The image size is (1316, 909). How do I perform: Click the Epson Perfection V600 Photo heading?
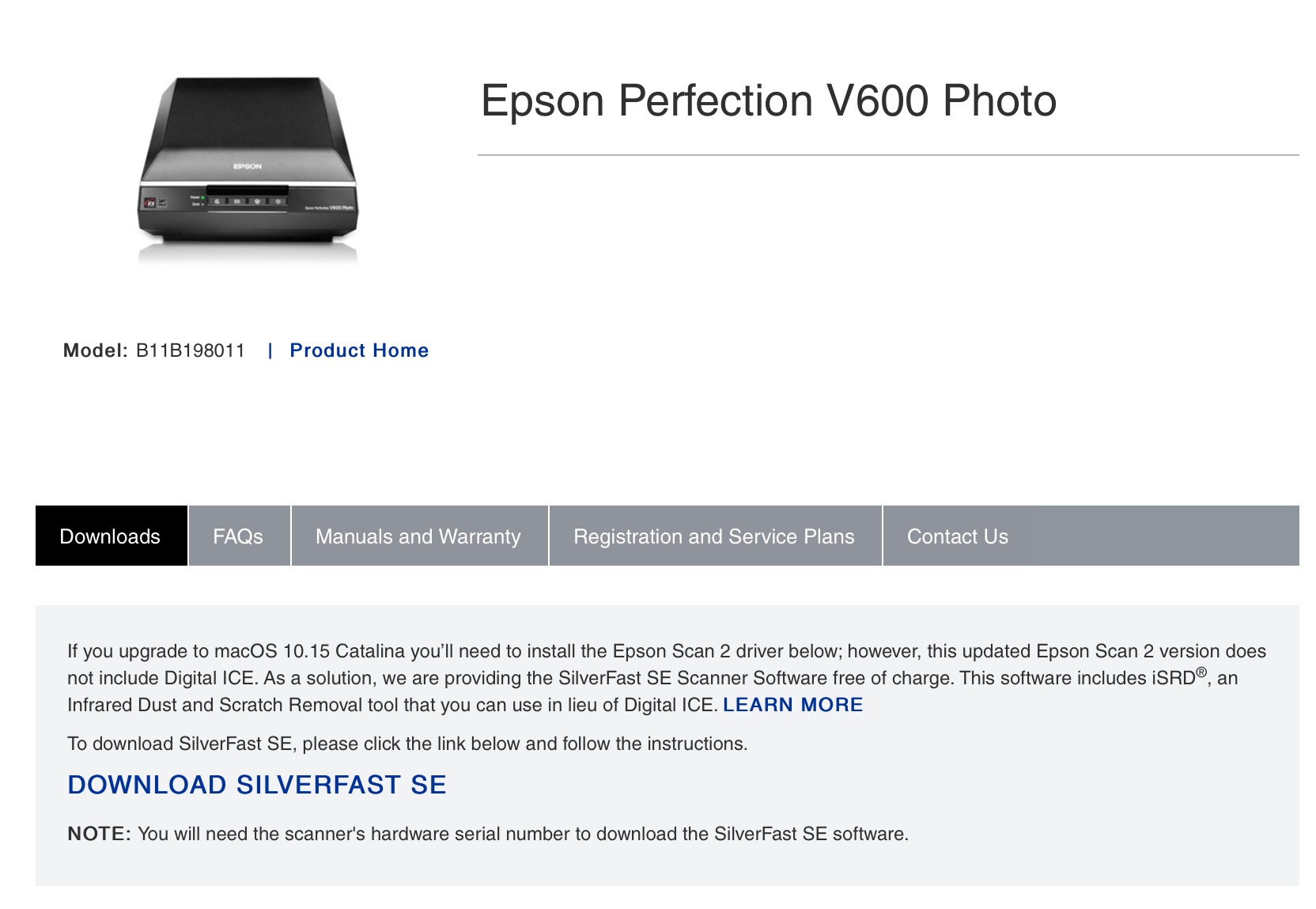768,101
